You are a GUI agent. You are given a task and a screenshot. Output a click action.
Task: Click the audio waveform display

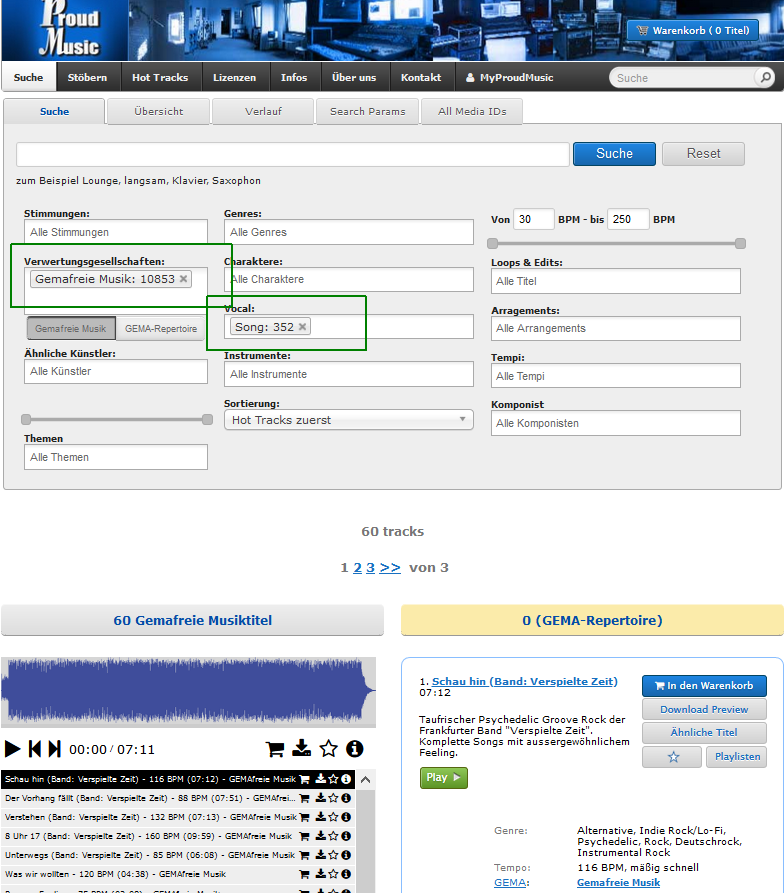point(188,691)
